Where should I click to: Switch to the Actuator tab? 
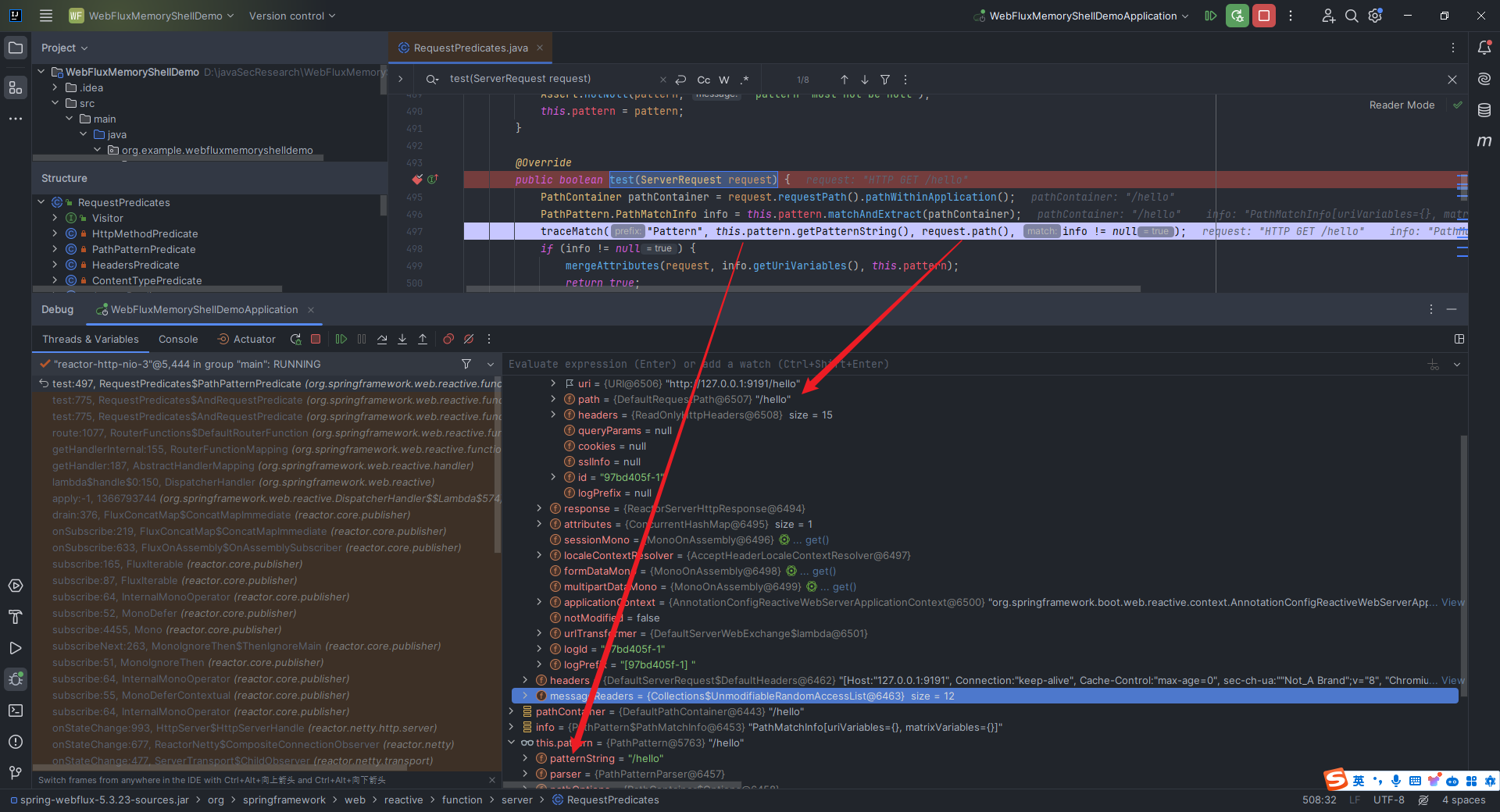click(246, 339)
